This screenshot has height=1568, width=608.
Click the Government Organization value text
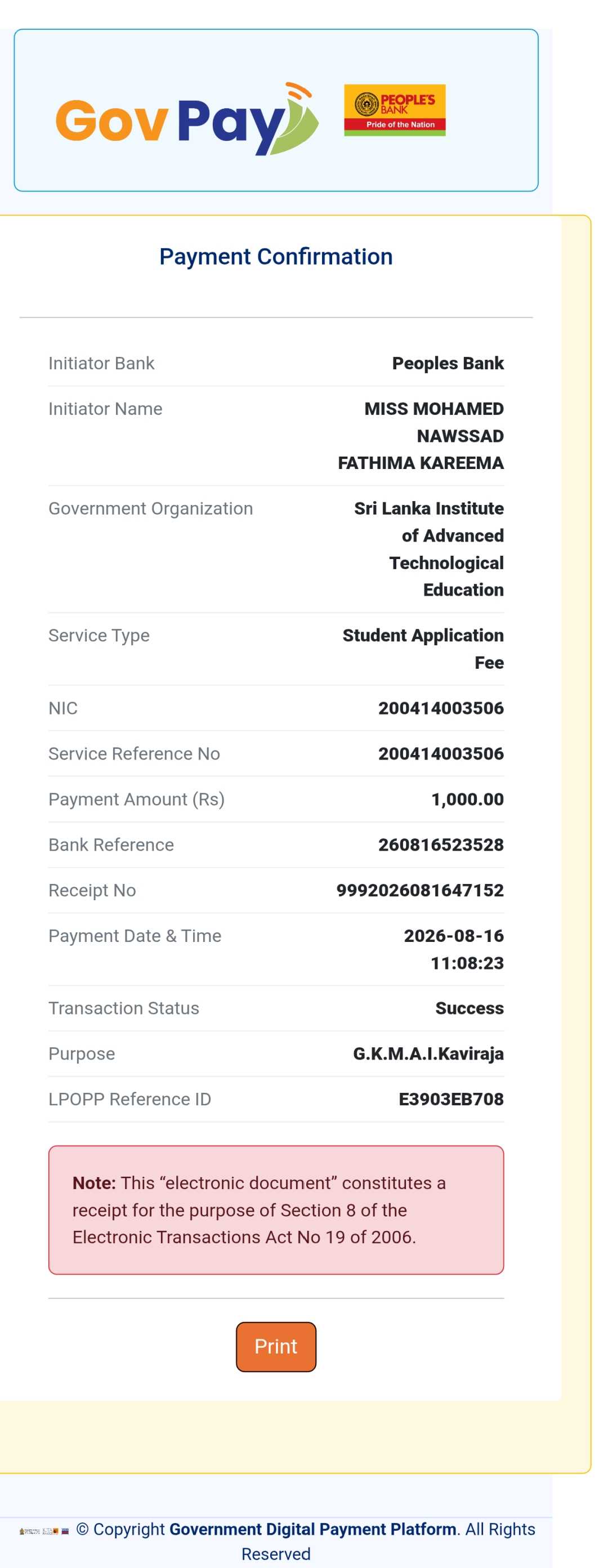pyautogui.click(x=428, y=549)
